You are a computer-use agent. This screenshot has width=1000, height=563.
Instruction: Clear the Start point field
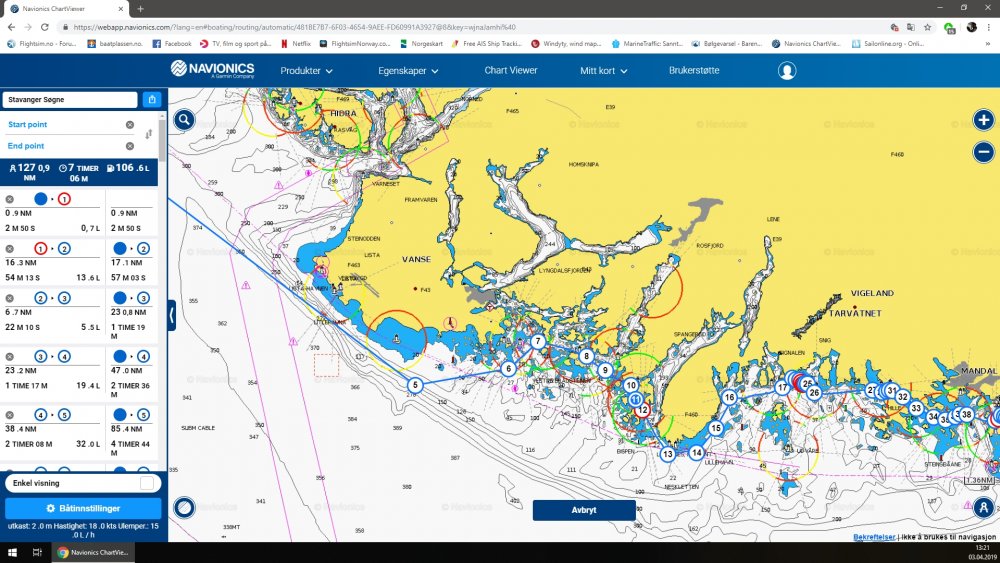pos(129,125)
